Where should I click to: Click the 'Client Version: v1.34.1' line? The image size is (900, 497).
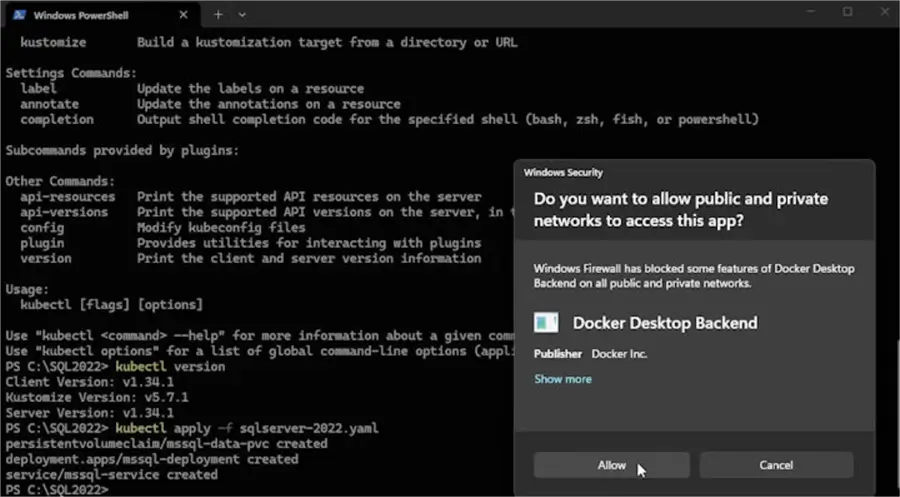(x=90, y=382)
